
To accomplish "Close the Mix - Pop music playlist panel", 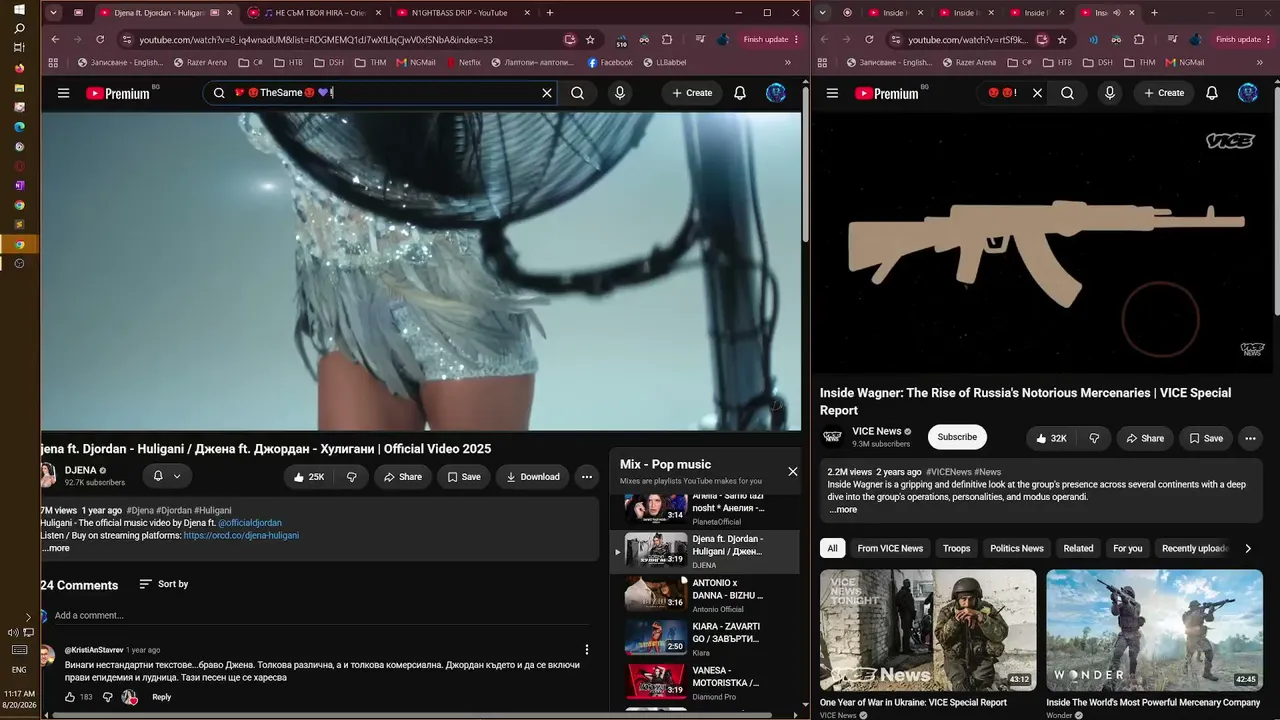I will click(793, 471).
